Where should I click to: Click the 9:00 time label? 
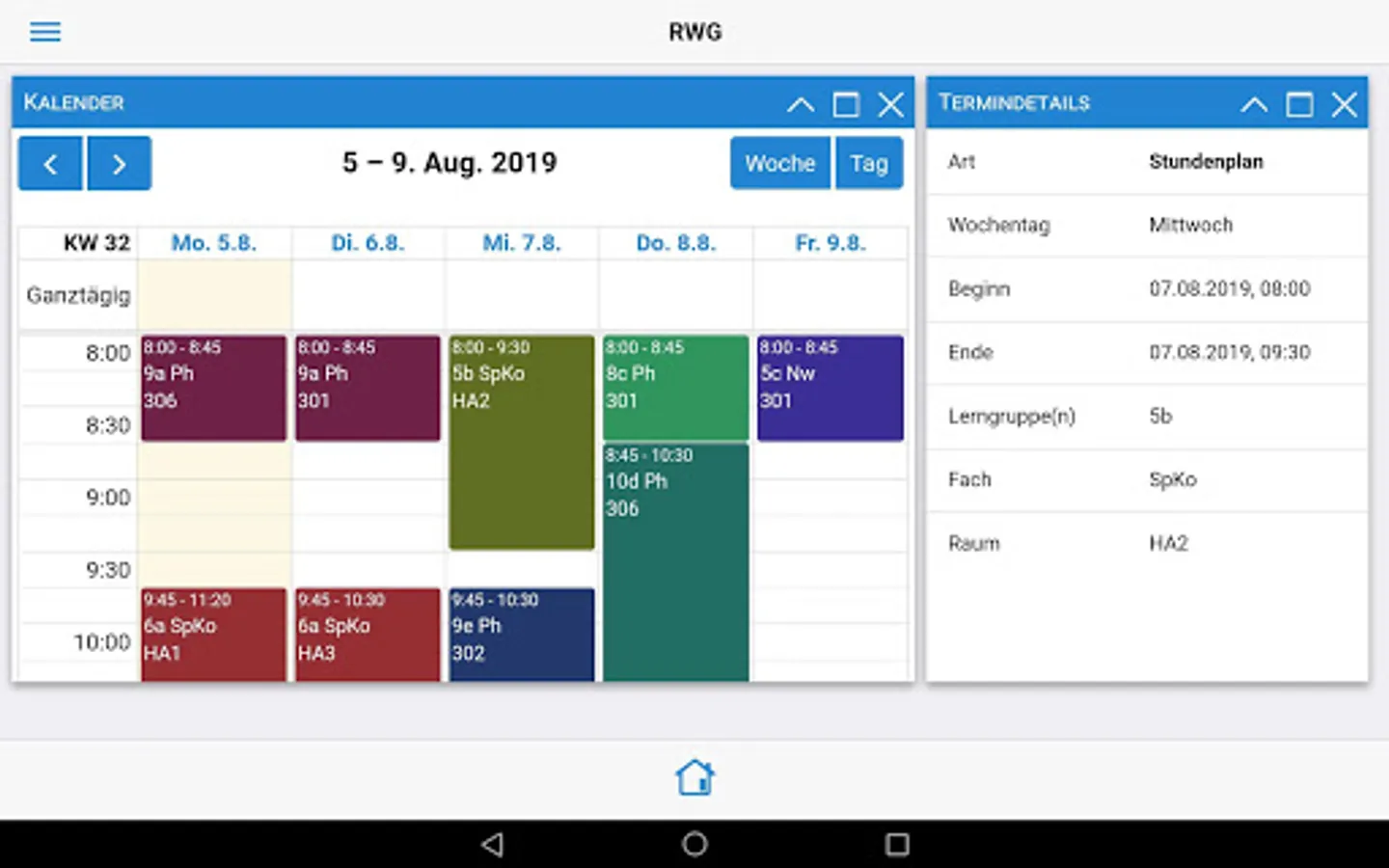pyautogui.click(x=107, y=498)
